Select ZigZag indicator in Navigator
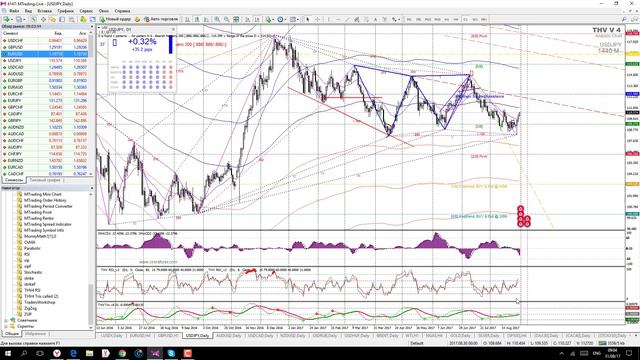This screenshot has width=640, height=360. coord(30,308)
